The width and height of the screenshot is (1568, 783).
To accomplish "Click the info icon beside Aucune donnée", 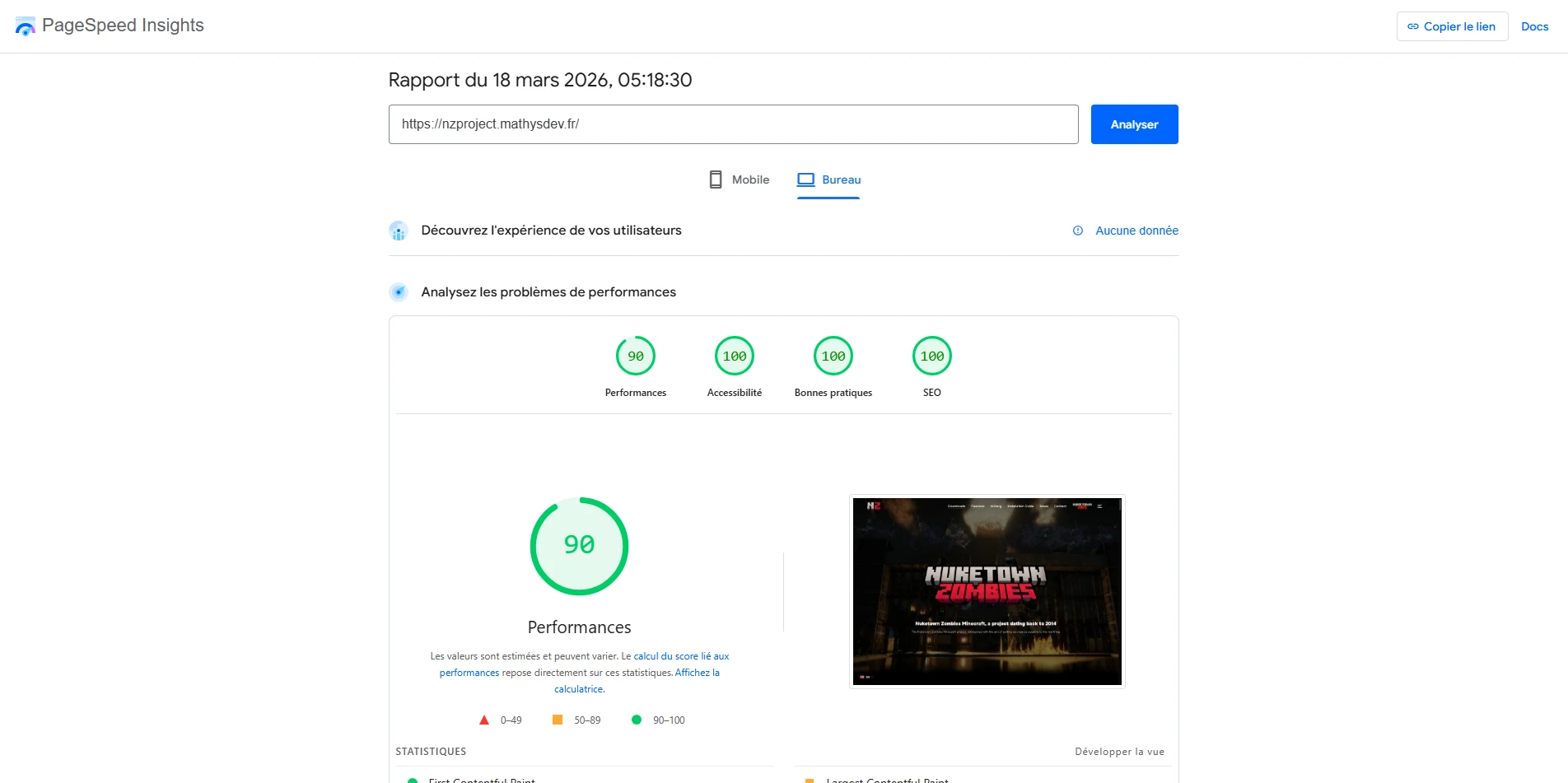I will tap(1077, 231).
